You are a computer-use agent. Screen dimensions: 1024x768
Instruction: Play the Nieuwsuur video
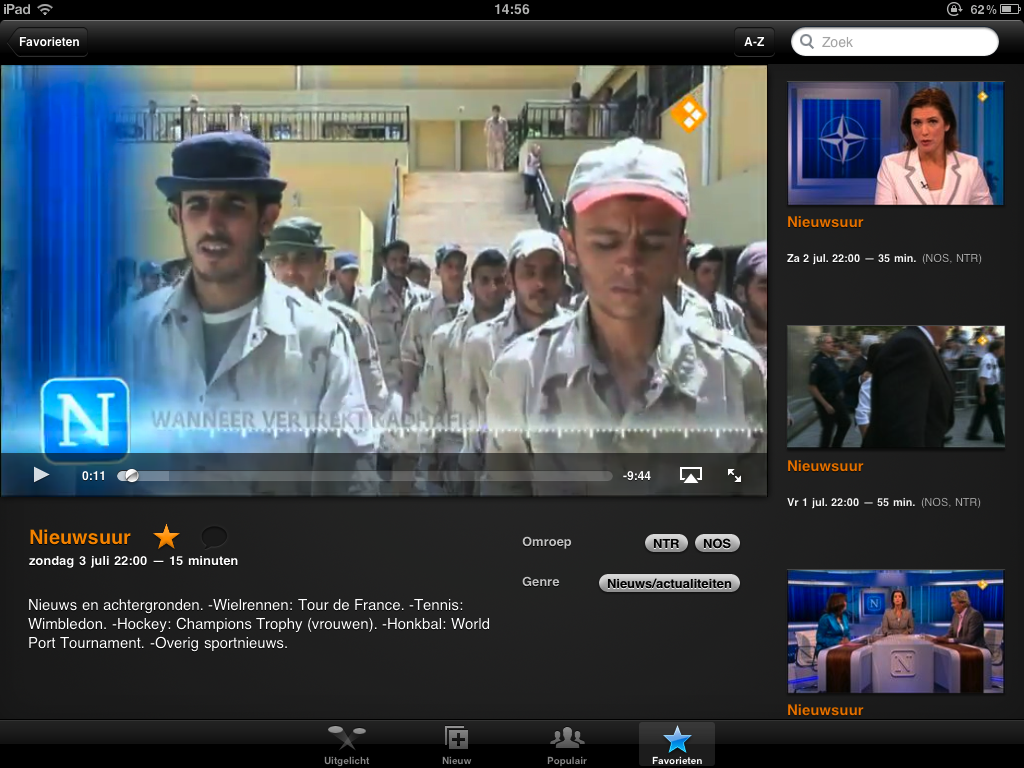click(41, 475)
